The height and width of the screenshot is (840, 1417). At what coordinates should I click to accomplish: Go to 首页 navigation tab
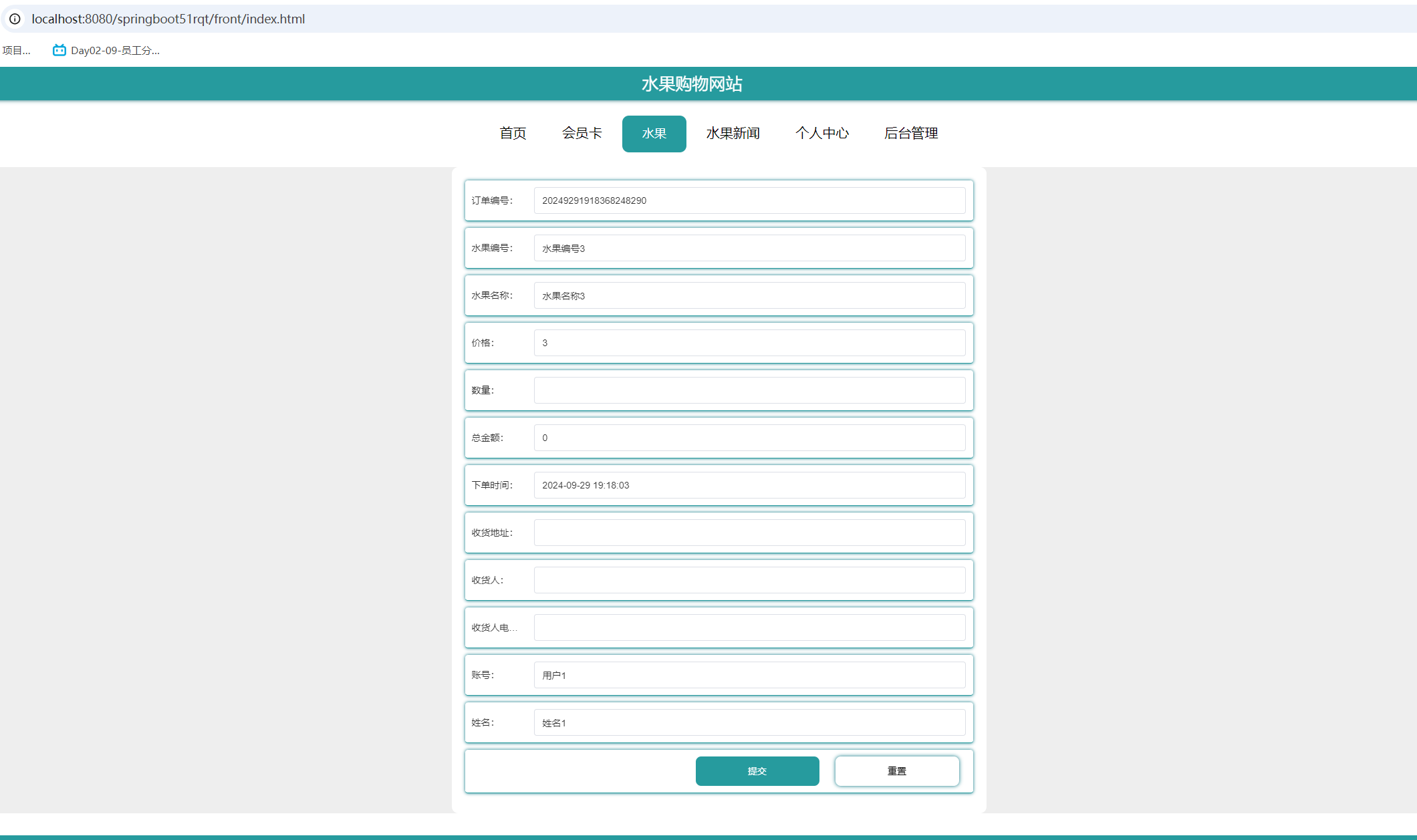point(513,134)
